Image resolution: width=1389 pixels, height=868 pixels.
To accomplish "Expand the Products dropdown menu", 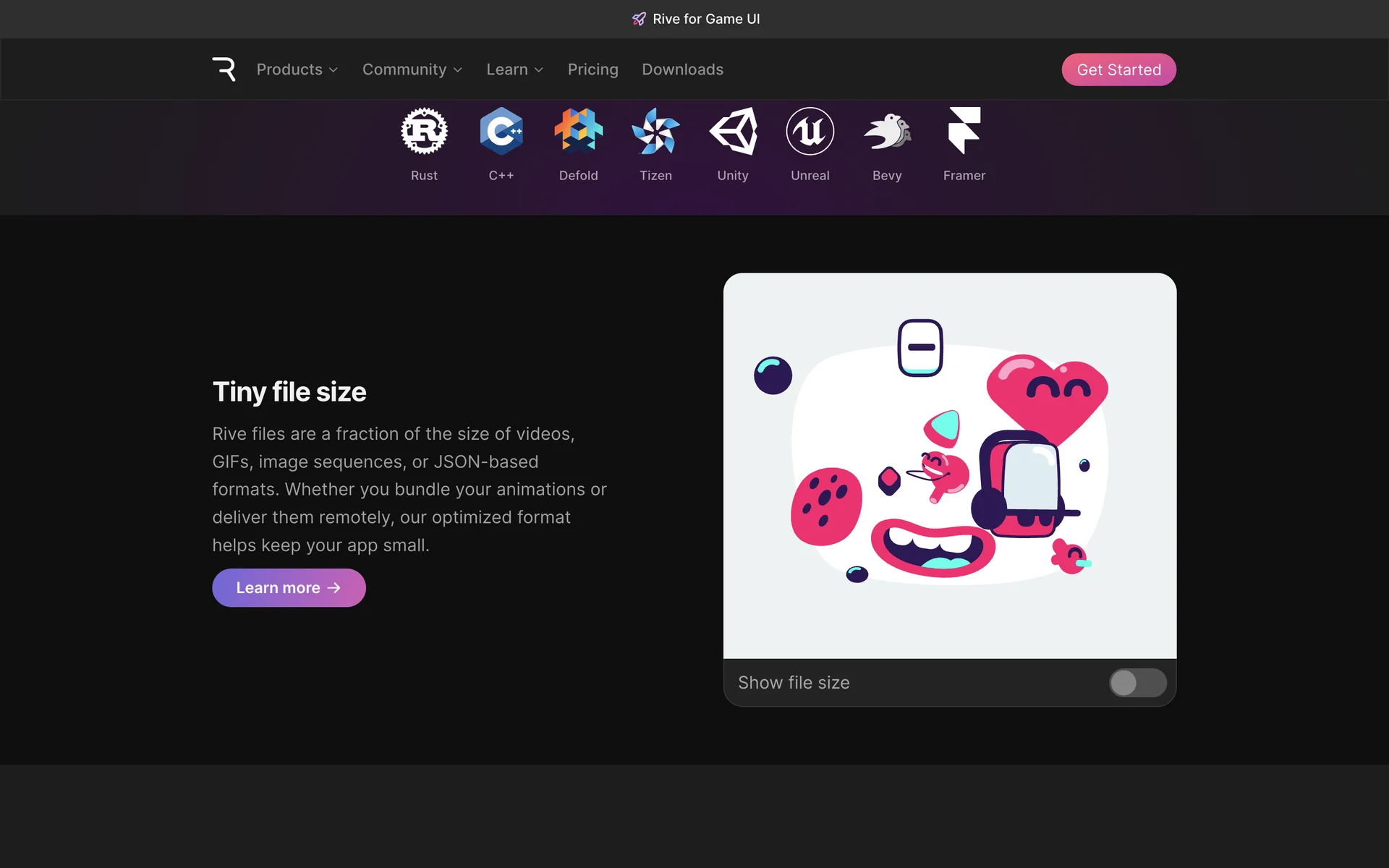I will tap(297, 69).
